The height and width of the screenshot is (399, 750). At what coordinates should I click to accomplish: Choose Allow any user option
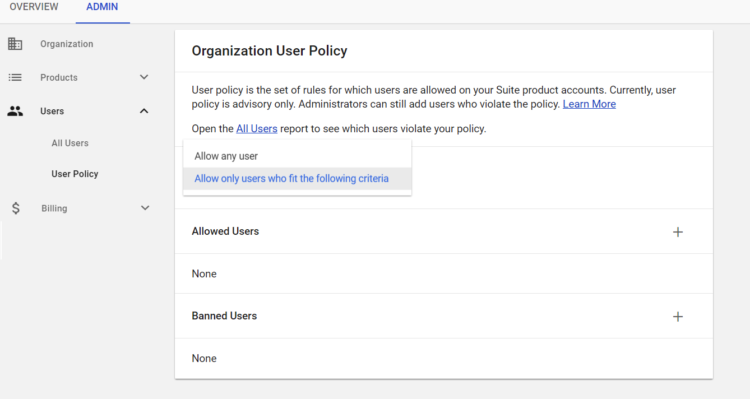tap(297, 156)
